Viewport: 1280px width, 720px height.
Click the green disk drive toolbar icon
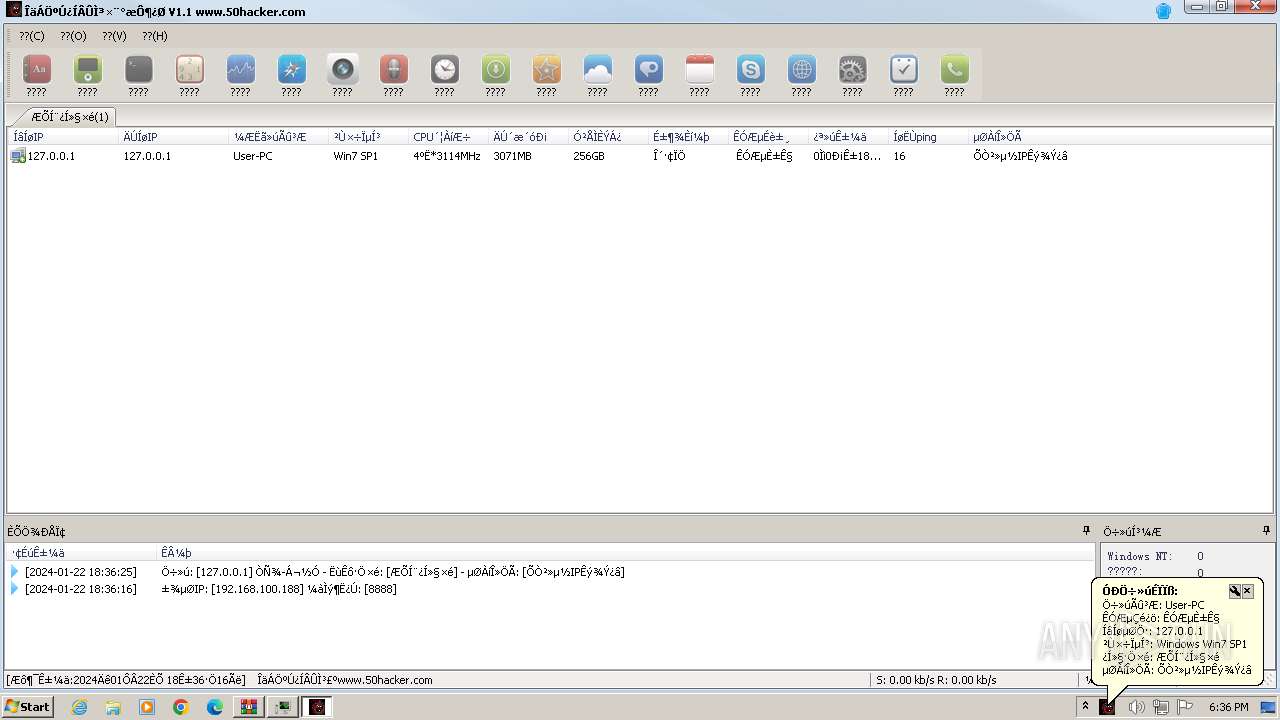[88, 69]
